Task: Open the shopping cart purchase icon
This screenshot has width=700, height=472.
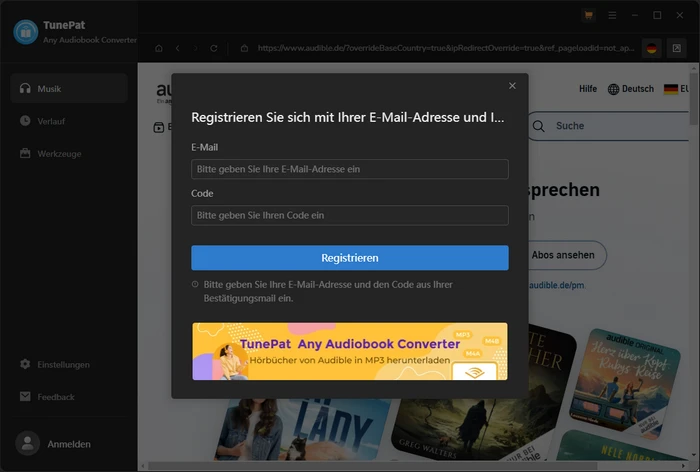Action: point(588,15)
